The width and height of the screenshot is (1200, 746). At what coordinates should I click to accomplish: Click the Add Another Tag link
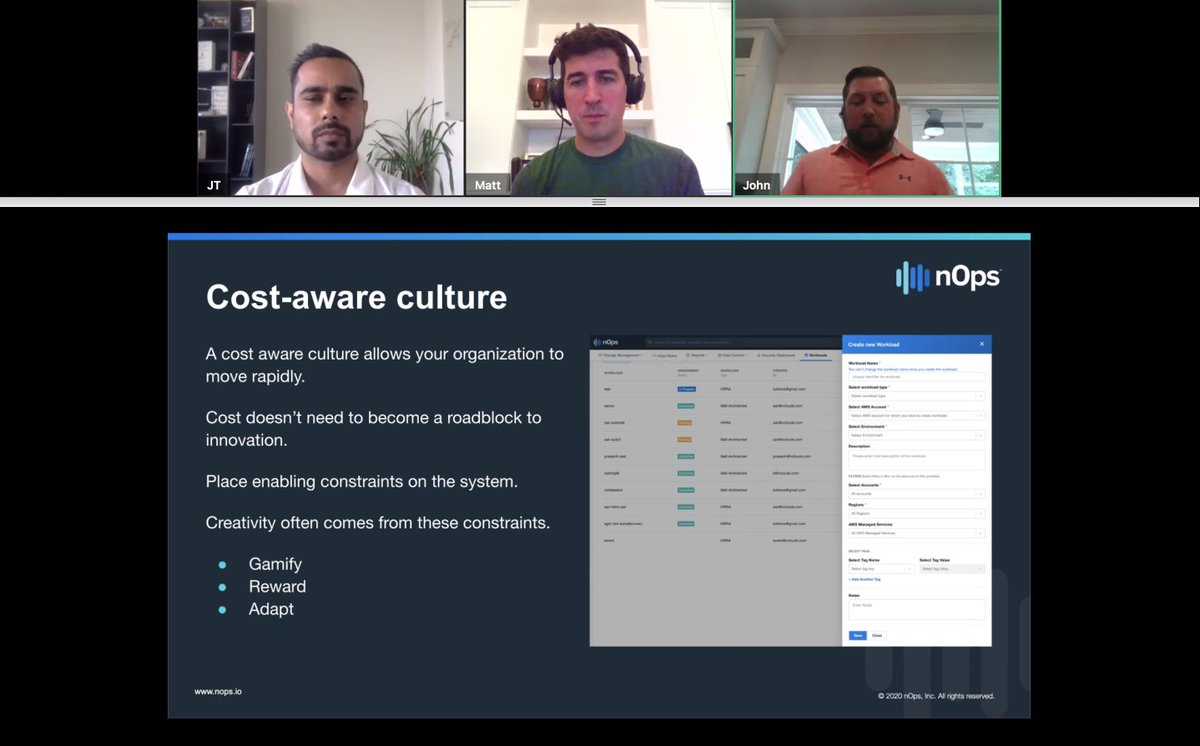864,579
